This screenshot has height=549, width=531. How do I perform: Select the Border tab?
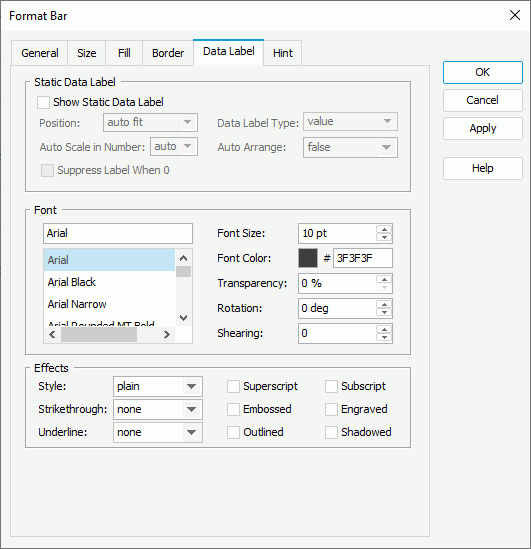pyautogui.click(x=168, y=53)
